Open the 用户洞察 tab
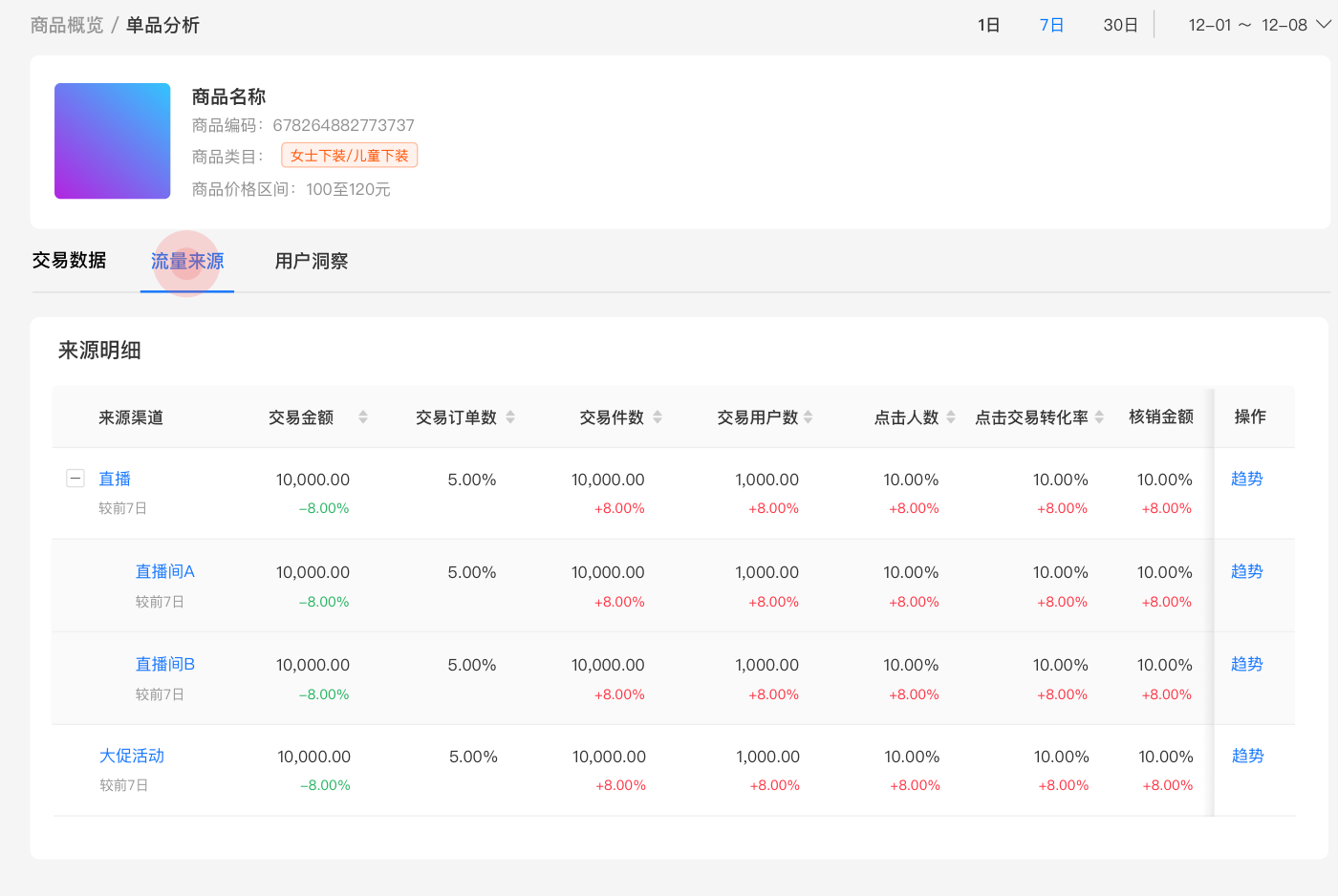 311,260
